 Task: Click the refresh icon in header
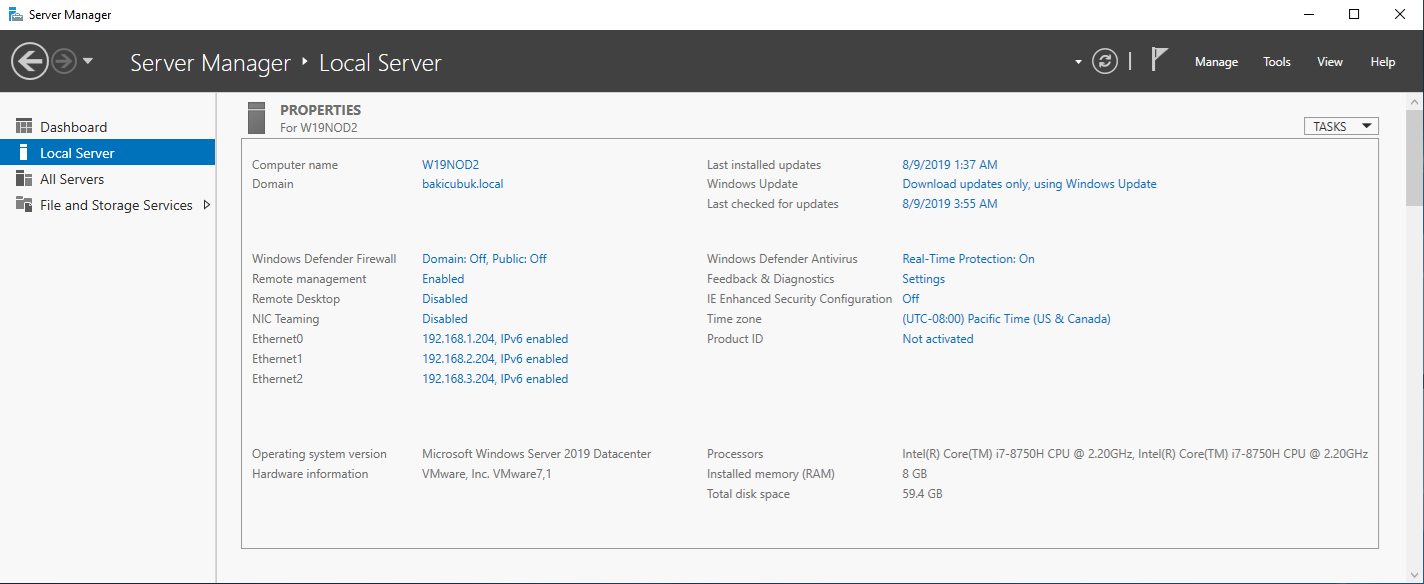coord(1105,62)
